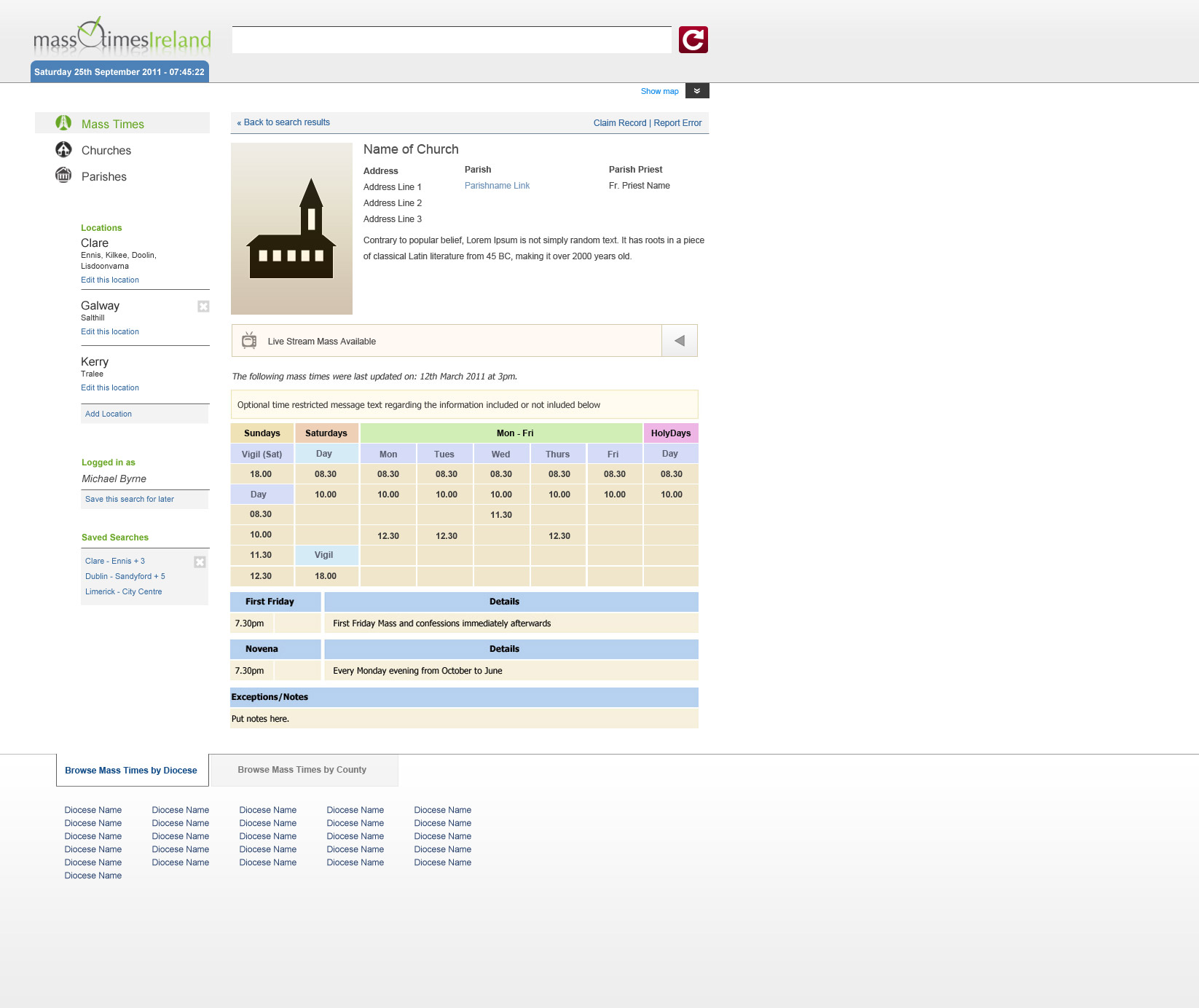This screenshot has width=1199, height=1008.
Task: Click the Show map link
Action: [x=659, y=92]
